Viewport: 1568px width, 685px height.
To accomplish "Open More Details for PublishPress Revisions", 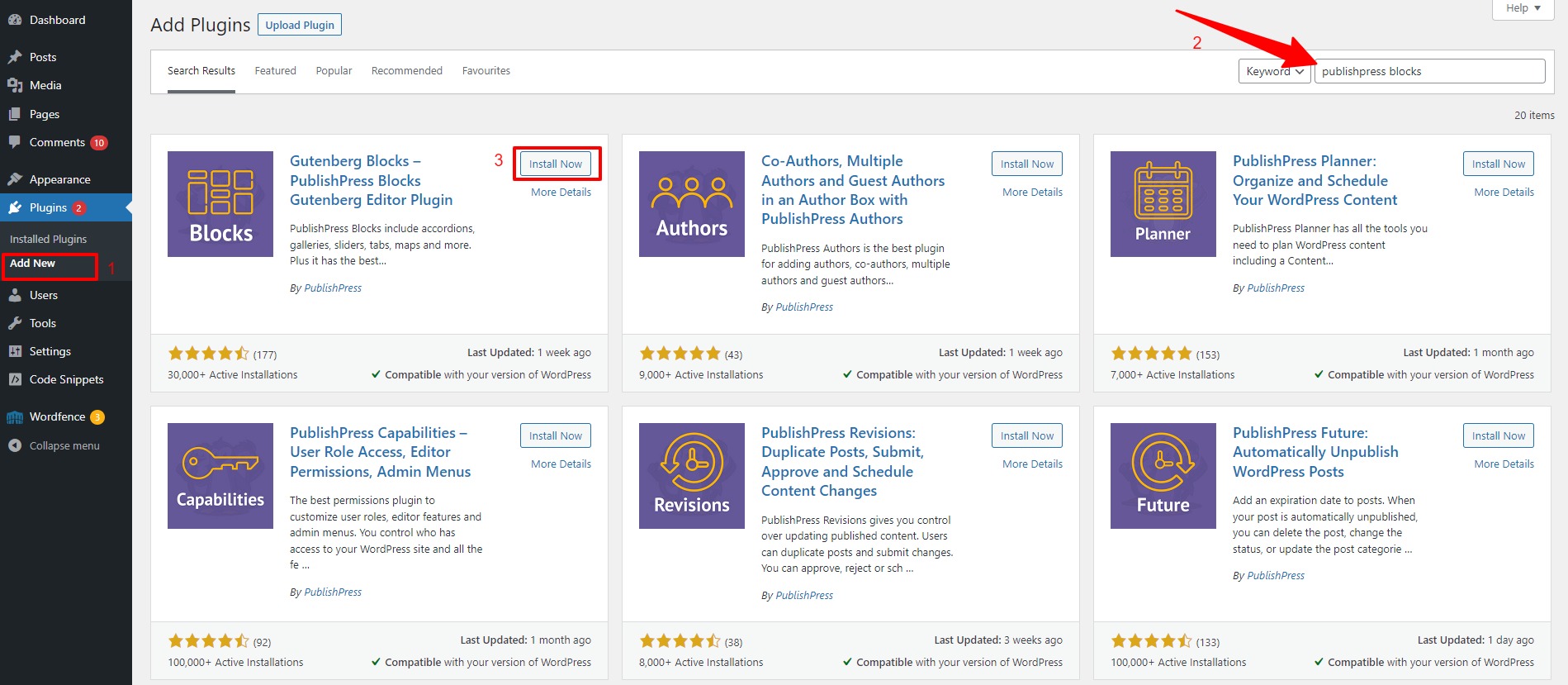I will coord(1032,464).
